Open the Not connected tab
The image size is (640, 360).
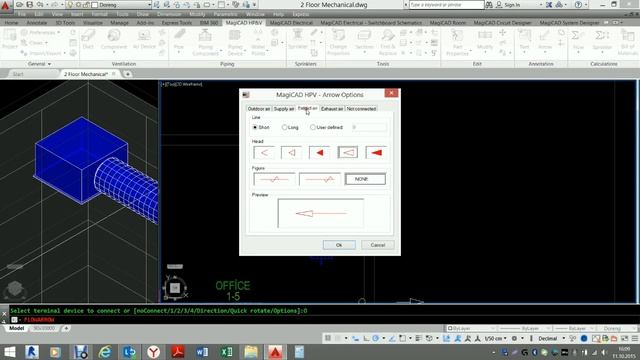[361, 109]
